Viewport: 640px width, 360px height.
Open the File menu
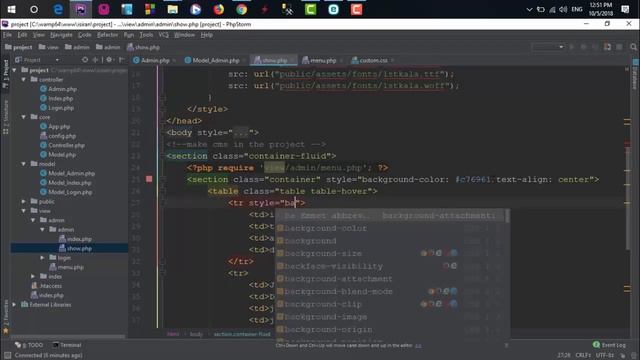(7, 35)
